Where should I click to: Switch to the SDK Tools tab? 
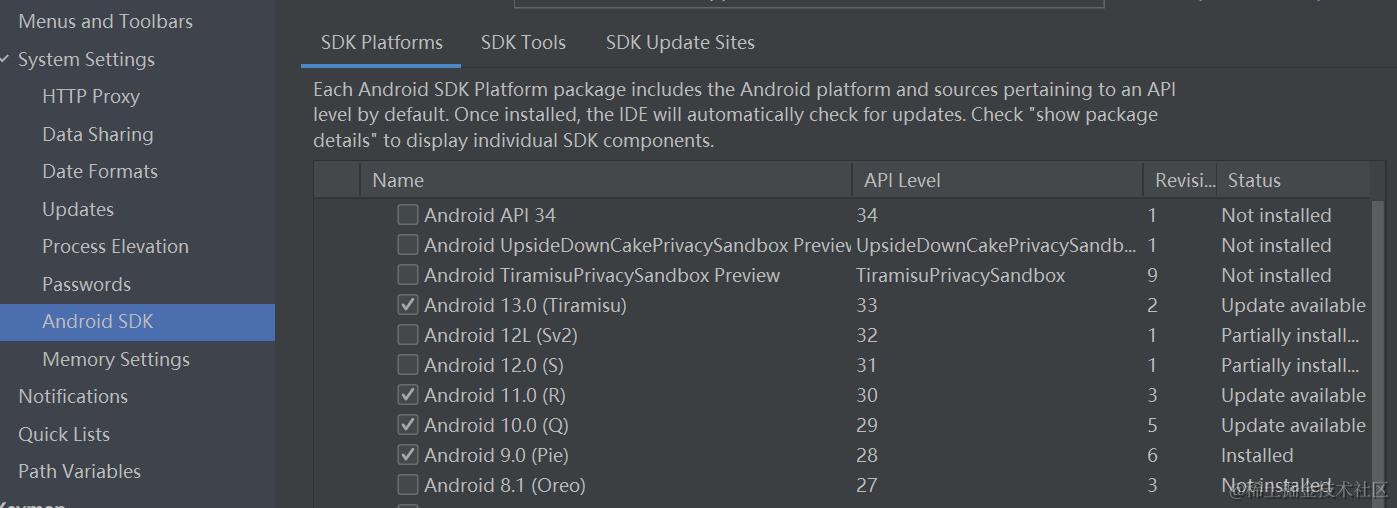523,43
